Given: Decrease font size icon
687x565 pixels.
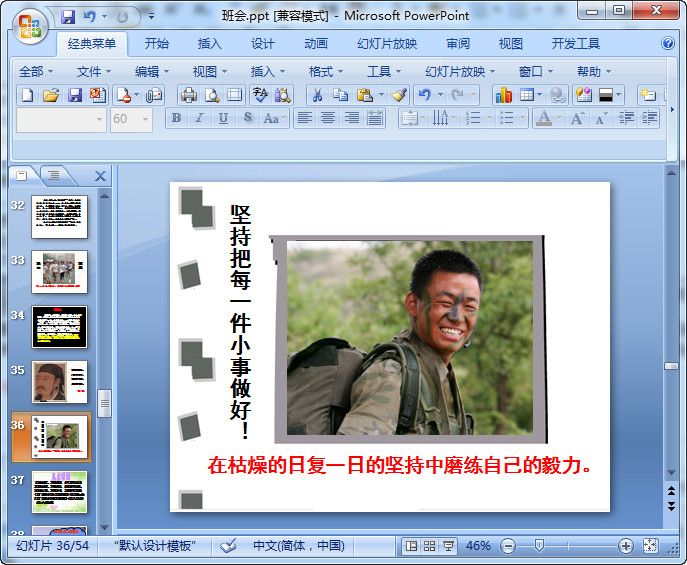Looking at the screenshot, I should pos(602,118).
